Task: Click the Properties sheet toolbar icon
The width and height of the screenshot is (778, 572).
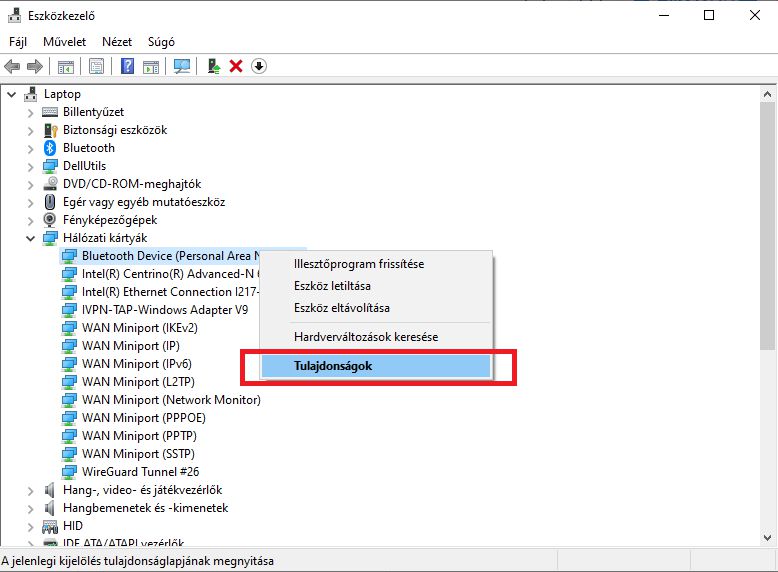Action: point(97,66)
